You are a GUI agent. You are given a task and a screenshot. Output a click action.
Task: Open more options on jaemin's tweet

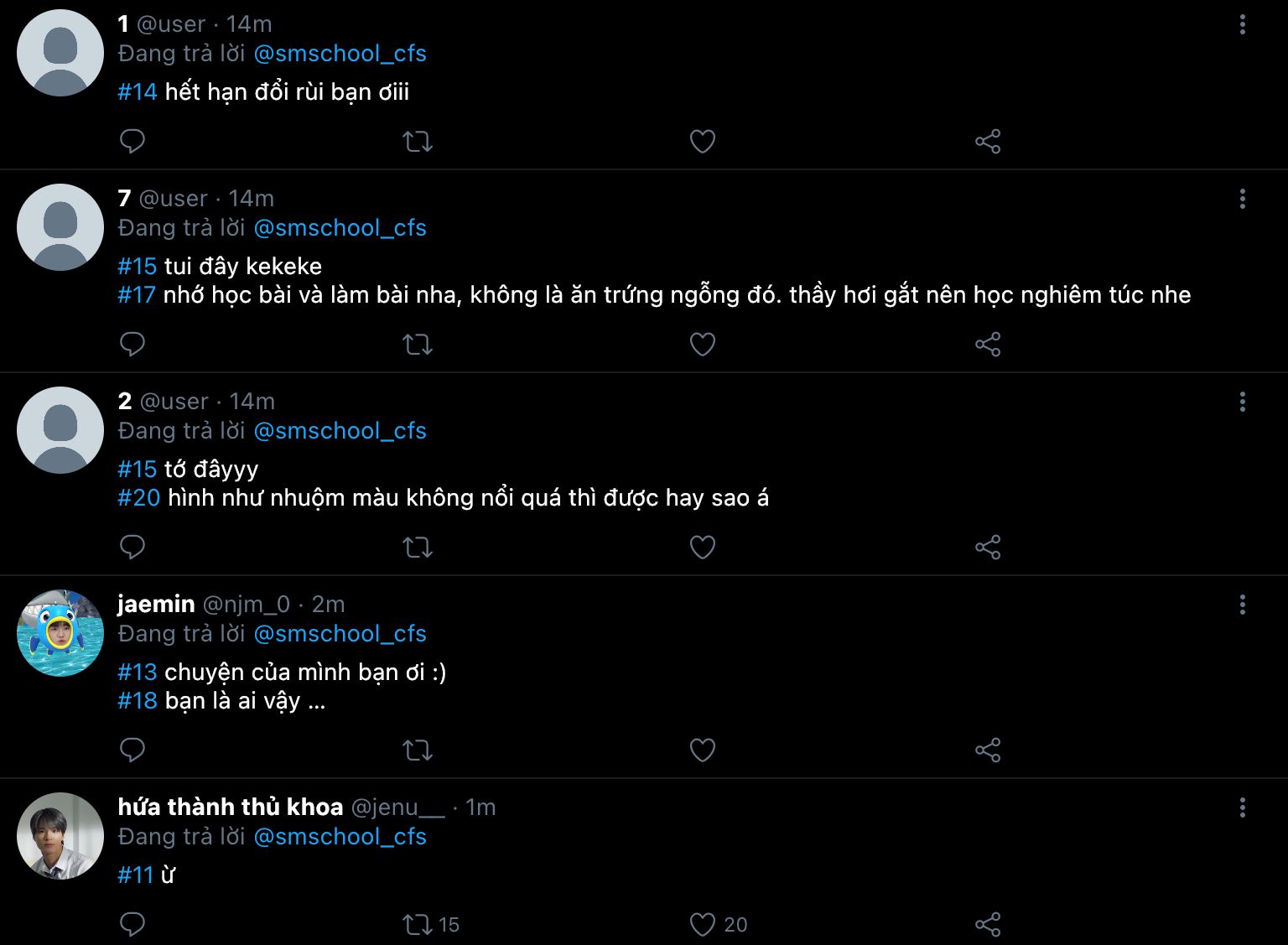point(1242,605)
